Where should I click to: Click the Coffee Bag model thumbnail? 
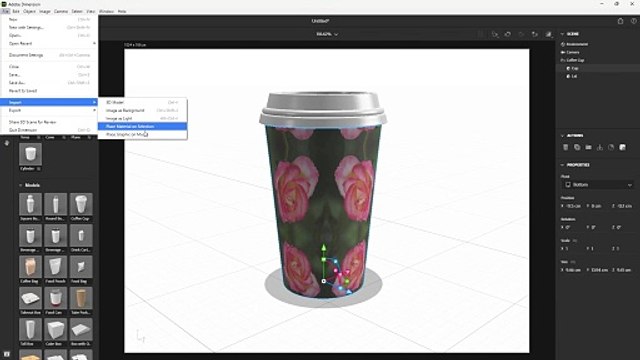[x=30, y=267]
